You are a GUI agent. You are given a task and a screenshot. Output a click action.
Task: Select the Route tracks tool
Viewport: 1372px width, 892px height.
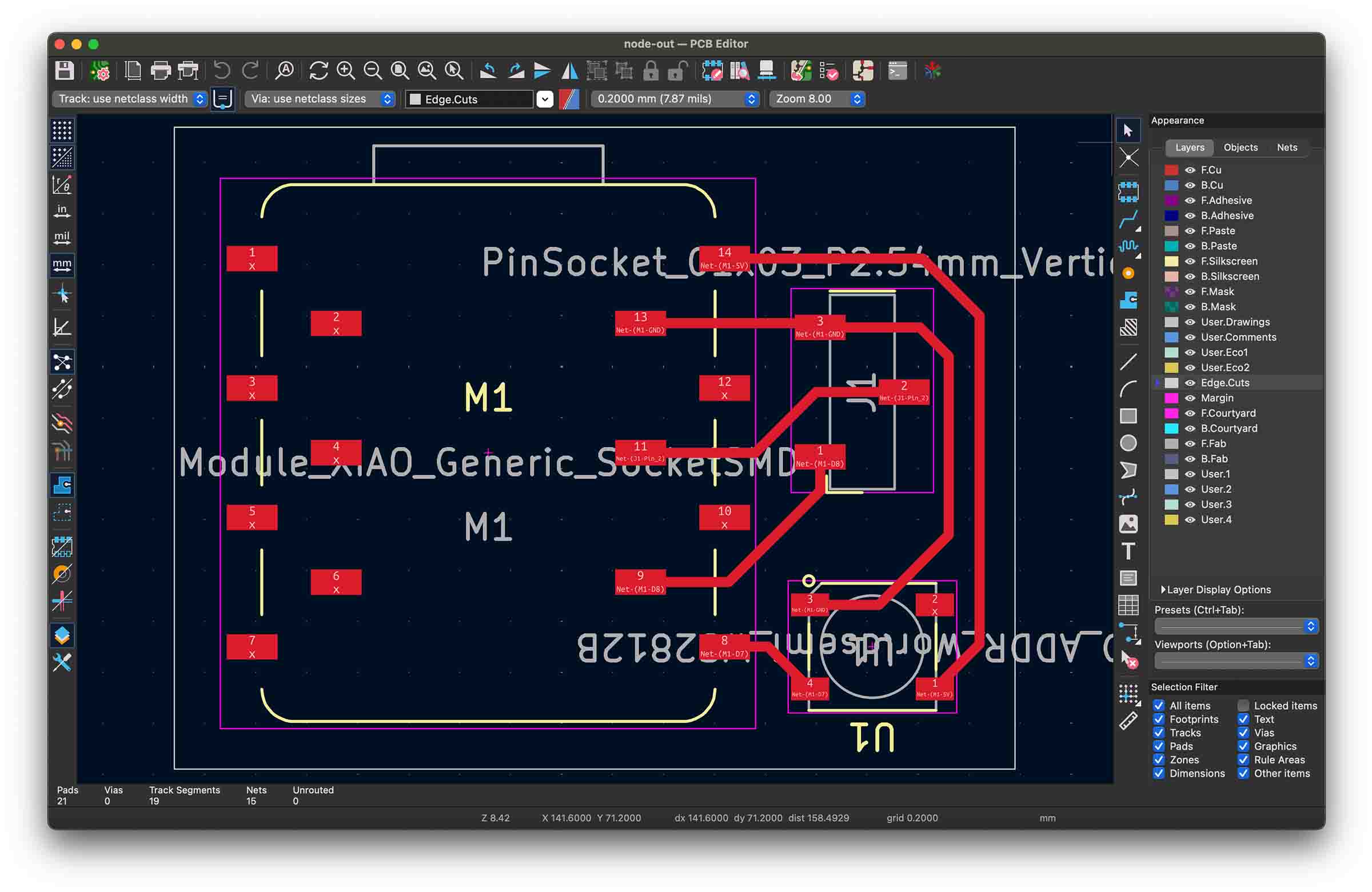[x=1128, y=219]
